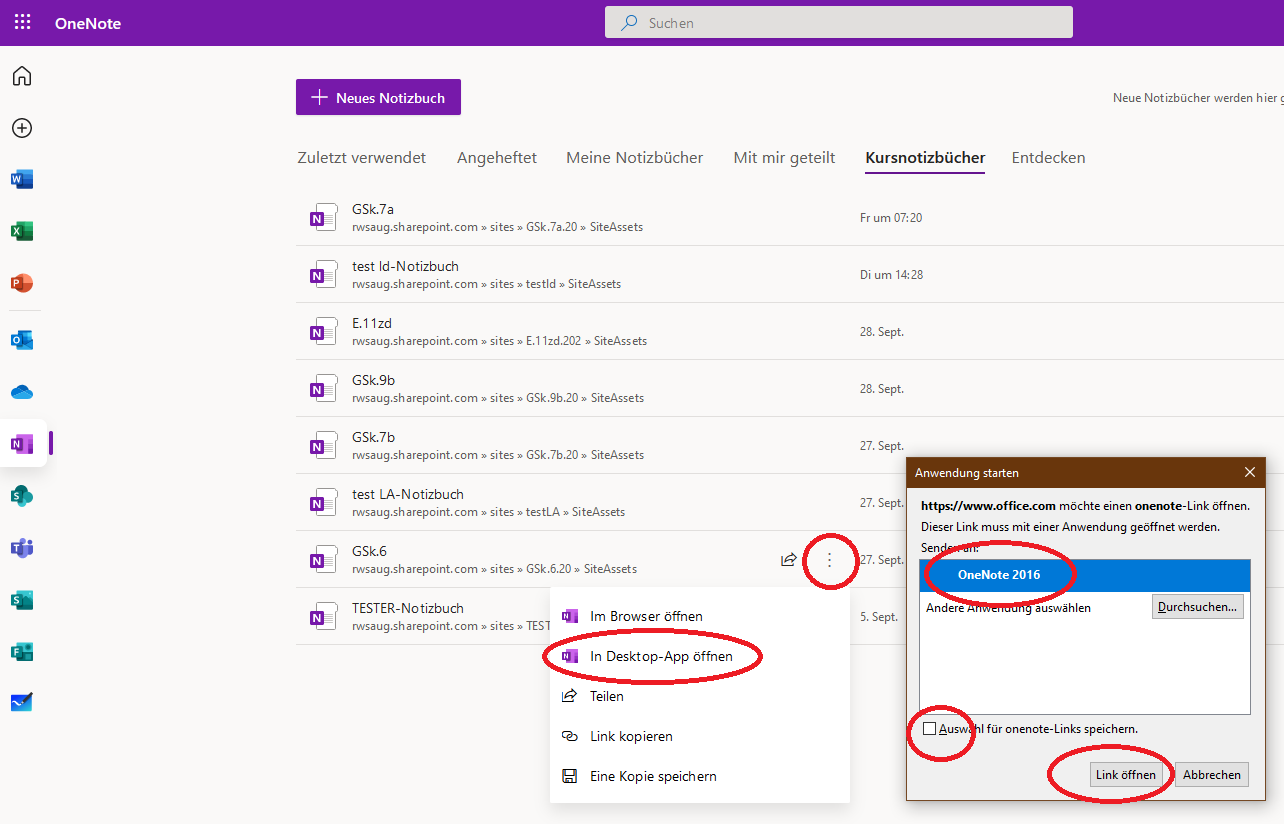Open PowerPoint from the sidebar
Viewport: 1284px width, 824px height.
22,284
